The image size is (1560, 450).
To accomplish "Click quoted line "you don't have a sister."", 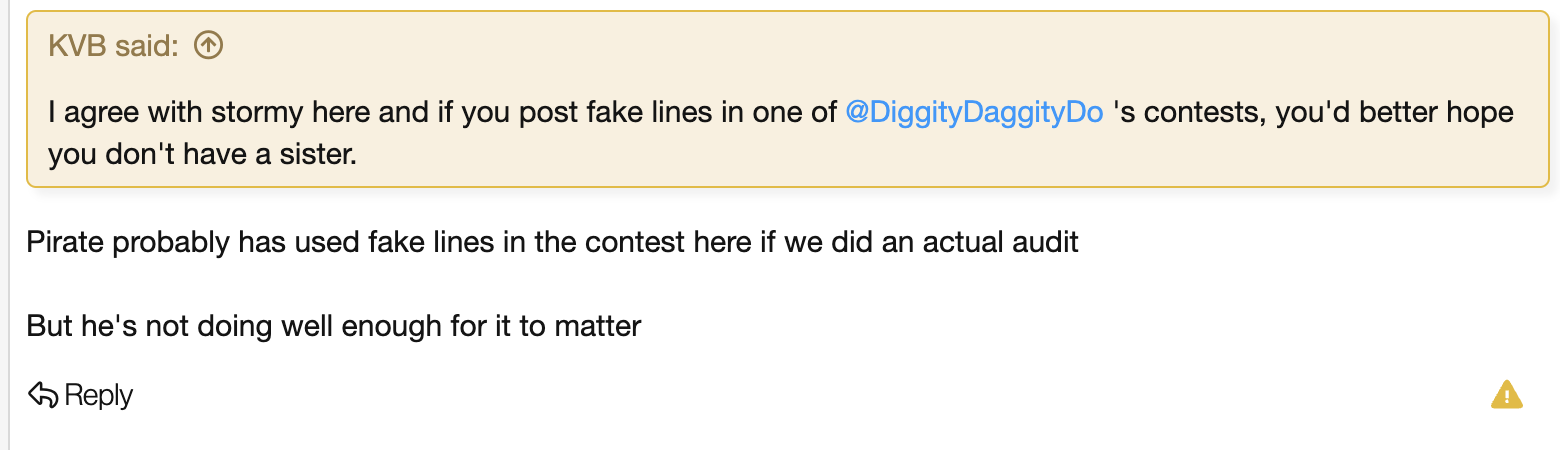I will [202, 155].
